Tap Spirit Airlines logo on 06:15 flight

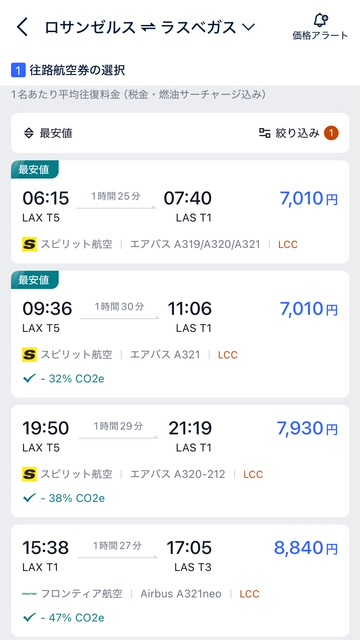pos(29,244)
